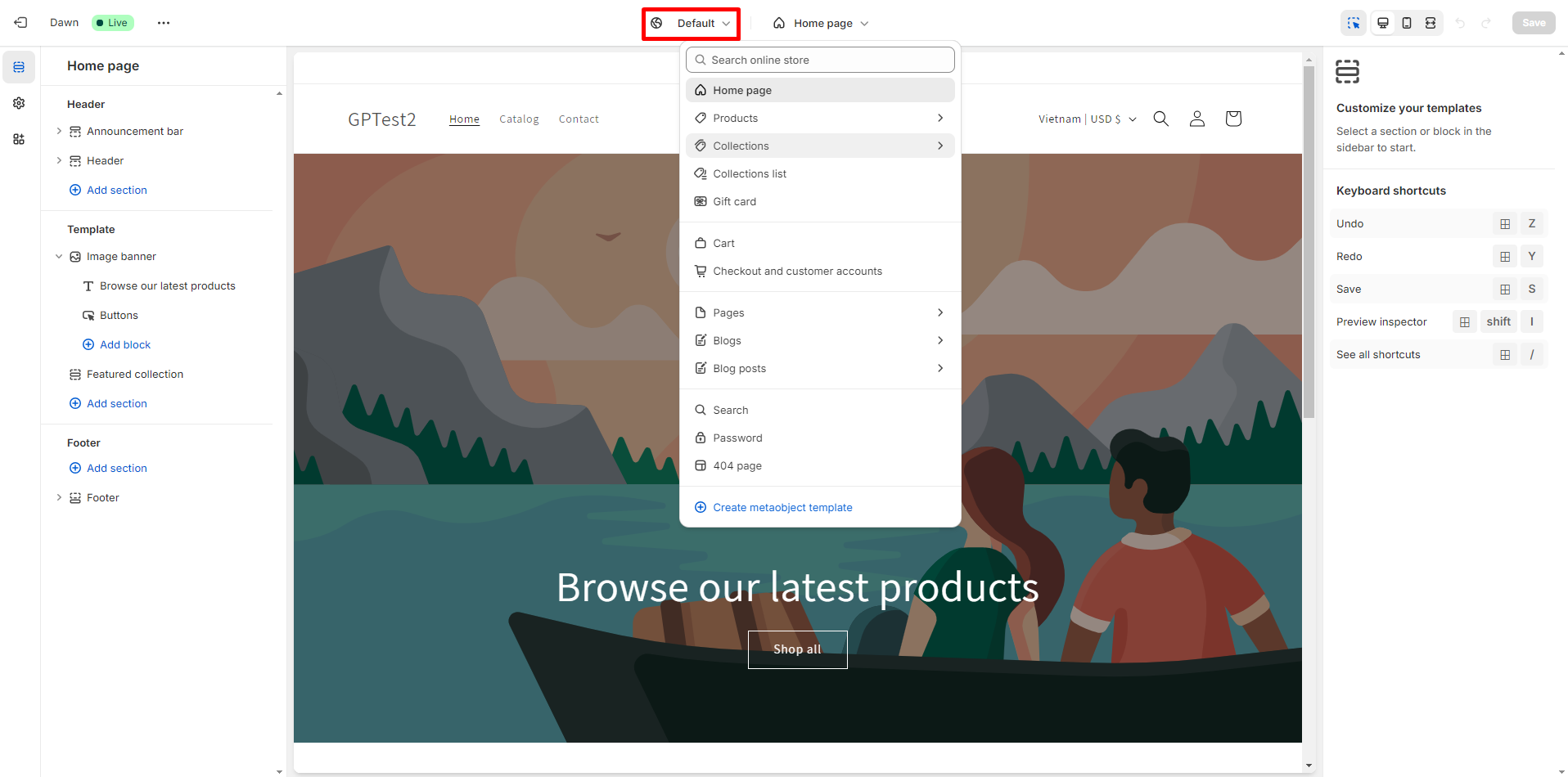Enable full-width preview mode
The width and height of the screenshot is (1568, 777).
(x=1430, y=23)
